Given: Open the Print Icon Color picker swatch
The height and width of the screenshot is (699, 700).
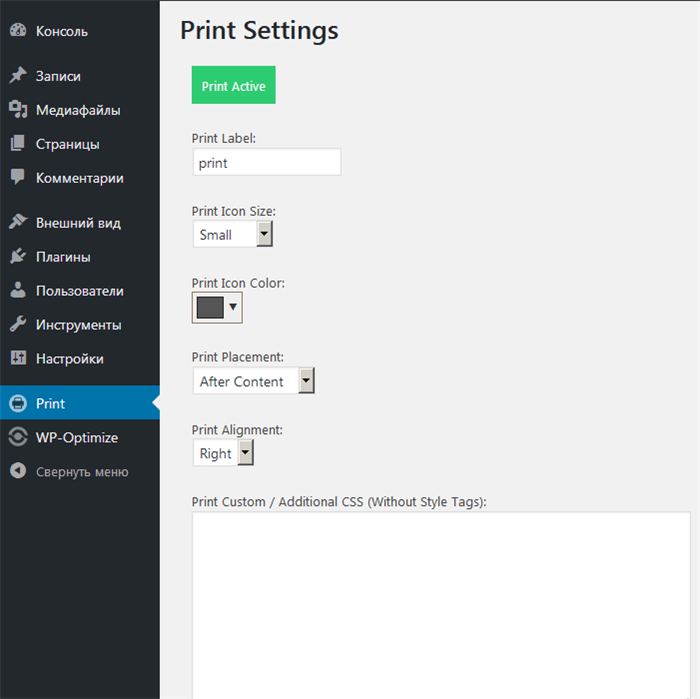Looking at the screenshot, I should [x=210, y=308].
